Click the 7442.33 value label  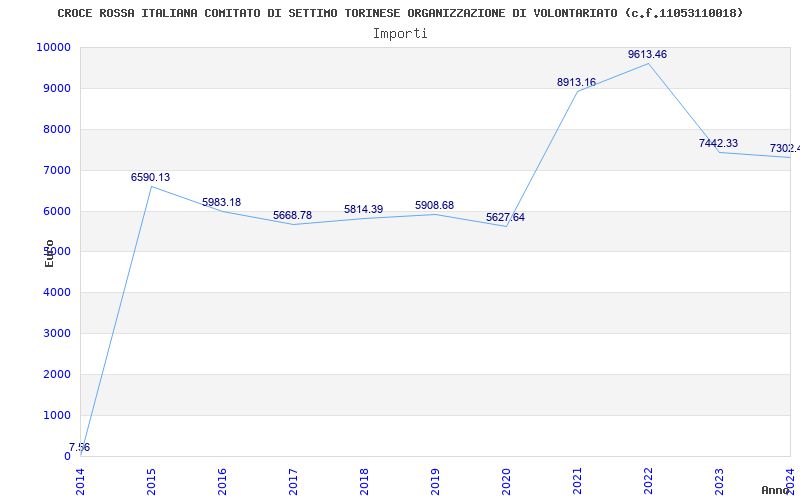pyautogui.click(x=718, y=144)
